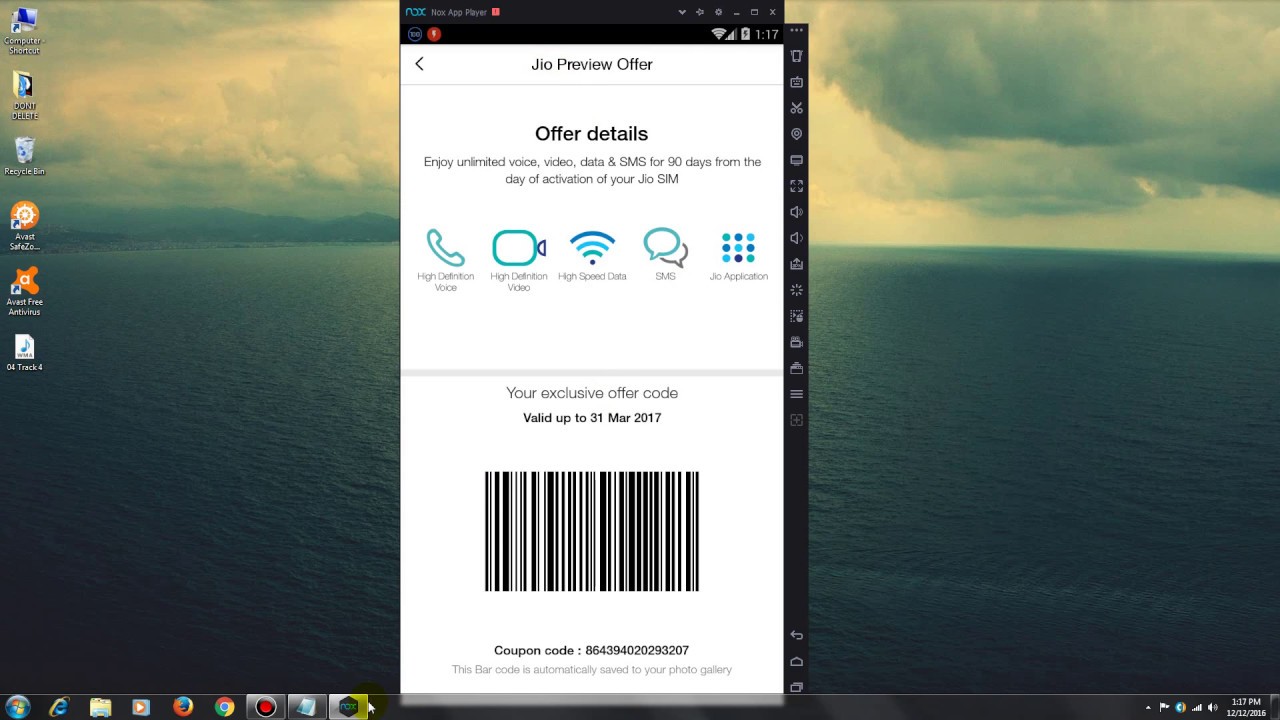Screen dimensions: 1280x720
Task: Click the pin icon in Nox title bar
Action: (700, 12)
